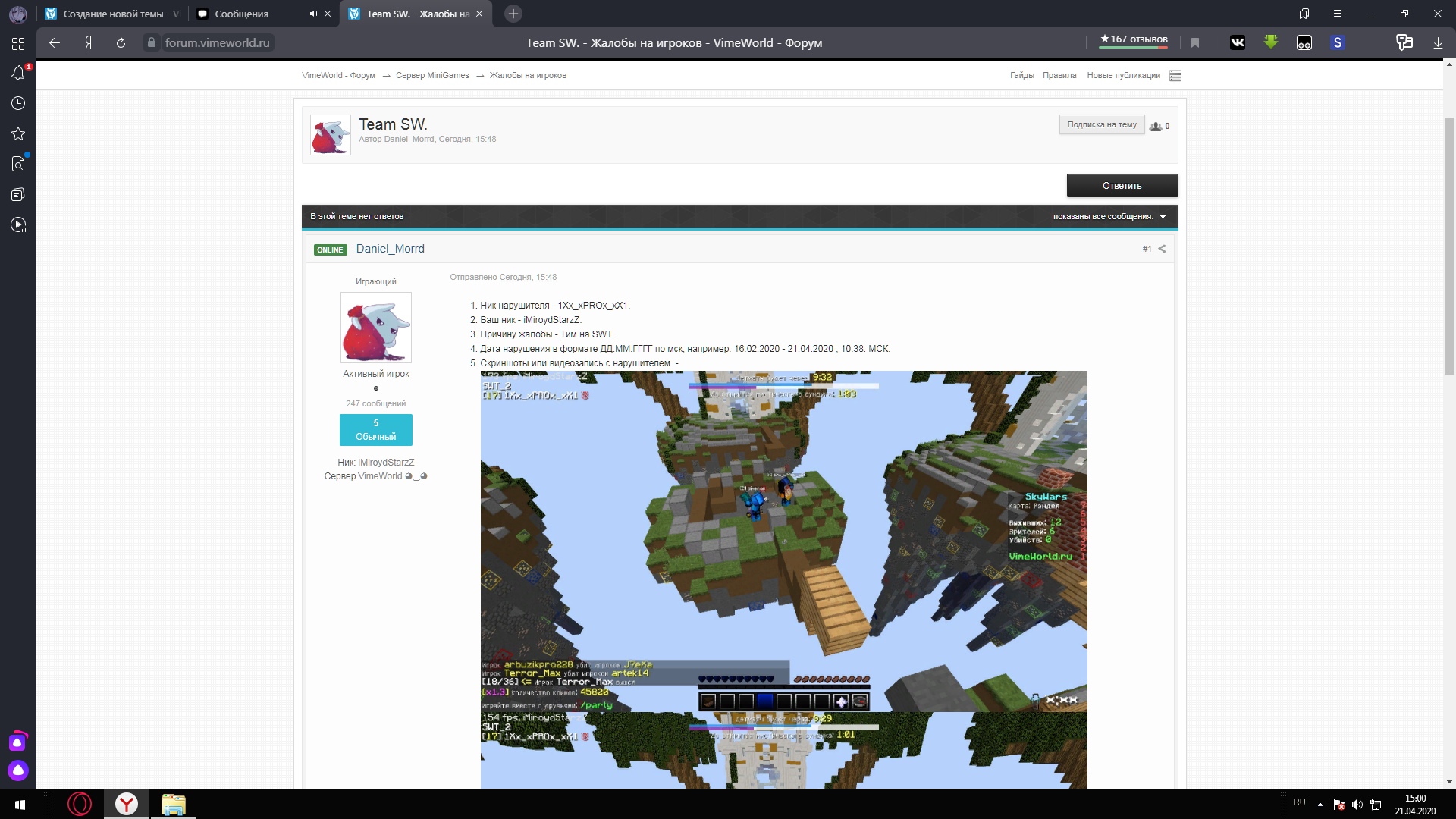
Task: Click the share icon of post #1
Action: pyautogui.click(x=1162, y=249)
